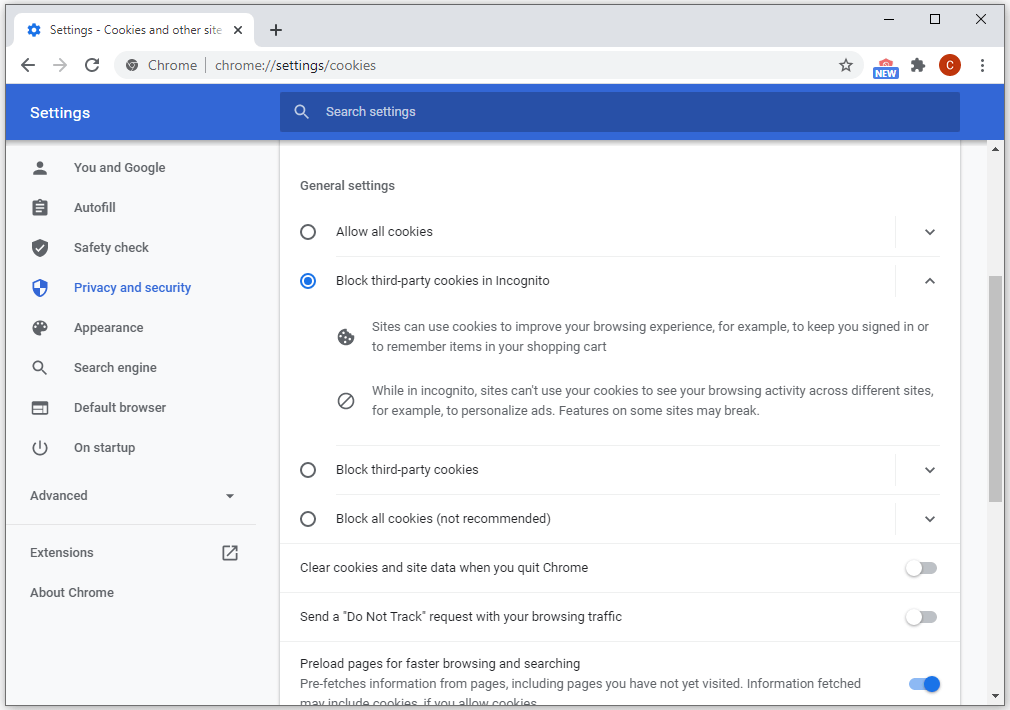Disable Preload pages for faster browsing switch
Screen dimensions: 1010x710
coord(924,684)
